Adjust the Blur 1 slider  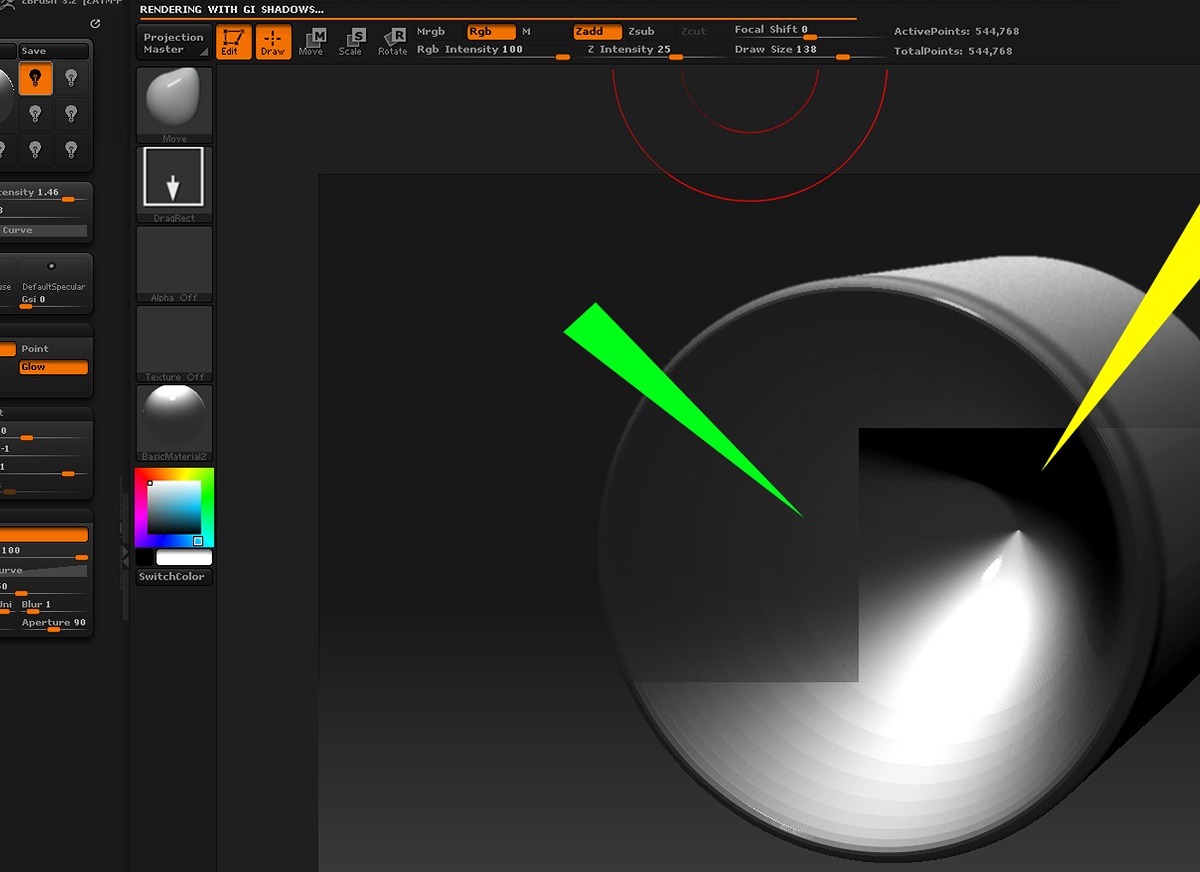pos(54,606)
